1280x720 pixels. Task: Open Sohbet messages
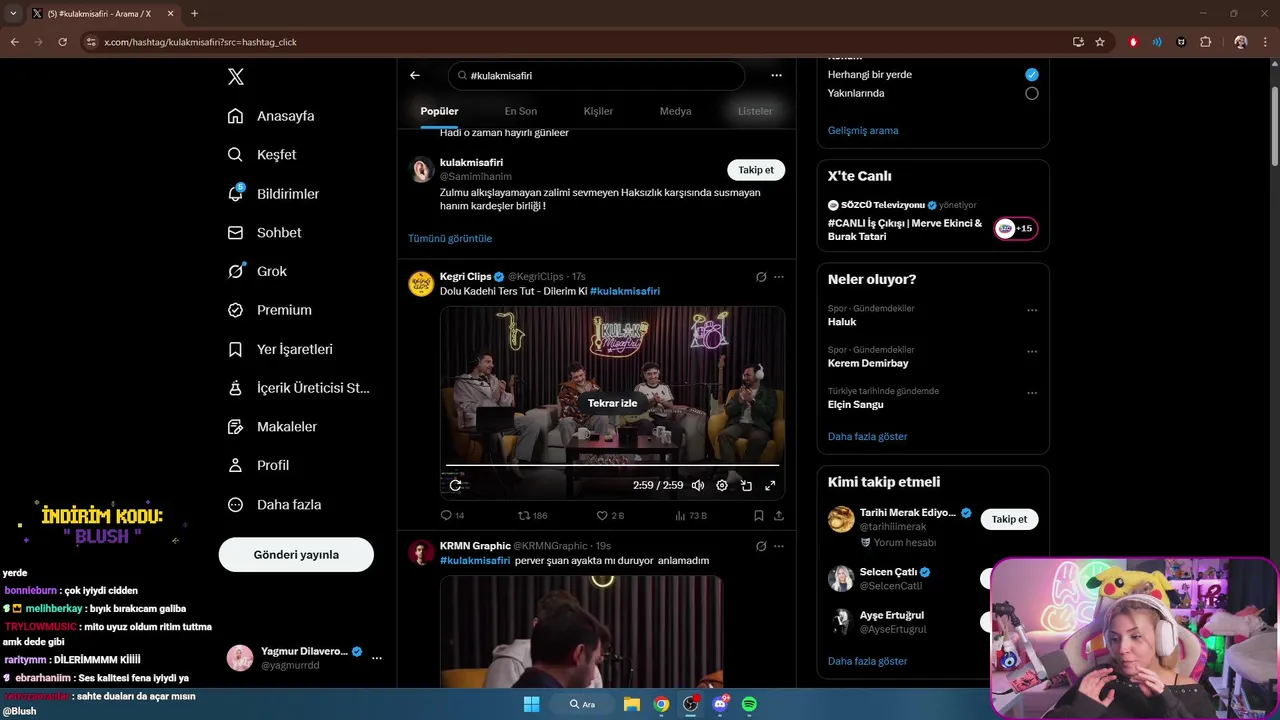[264, 233]
